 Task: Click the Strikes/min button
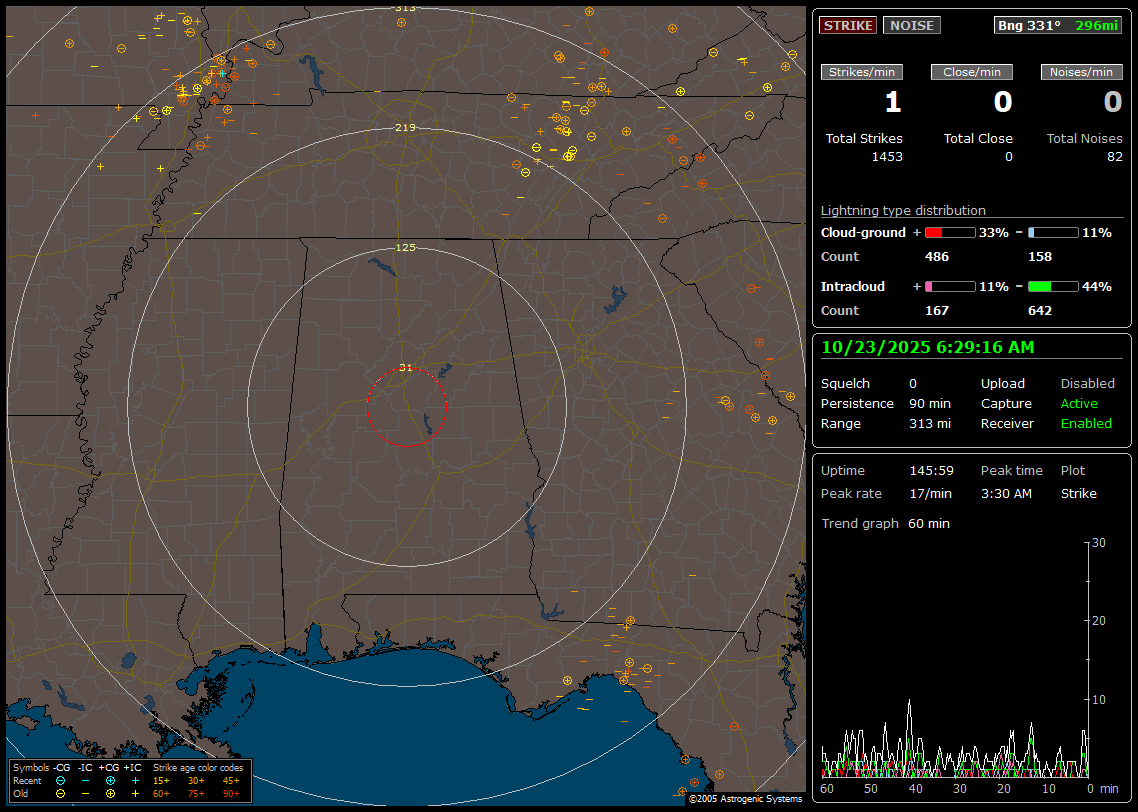click(x=862, y=72)
